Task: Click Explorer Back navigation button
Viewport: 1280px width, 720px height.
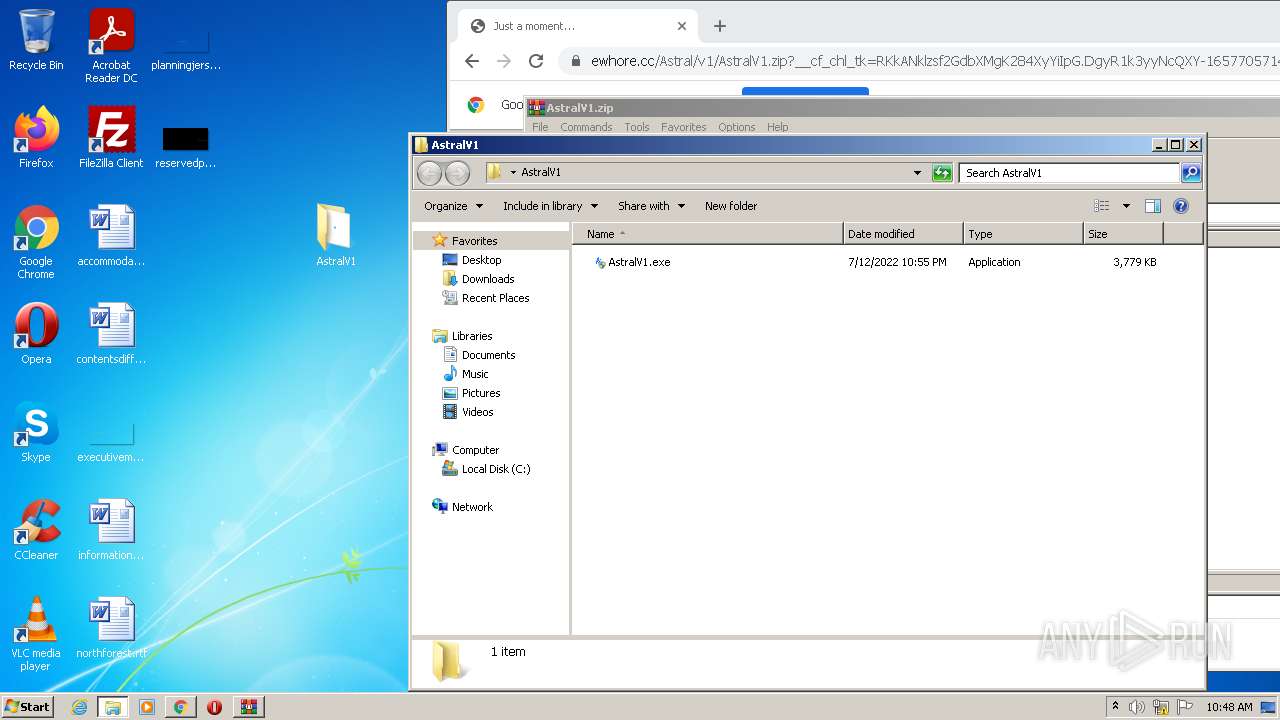Action: pyautogui.click(x=429, y=173)
